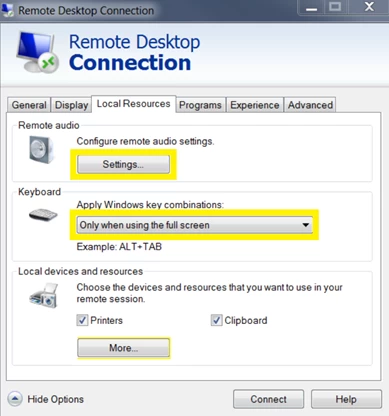Click the Hide Options label
389x416 pixels.
(x=56, y=399)
